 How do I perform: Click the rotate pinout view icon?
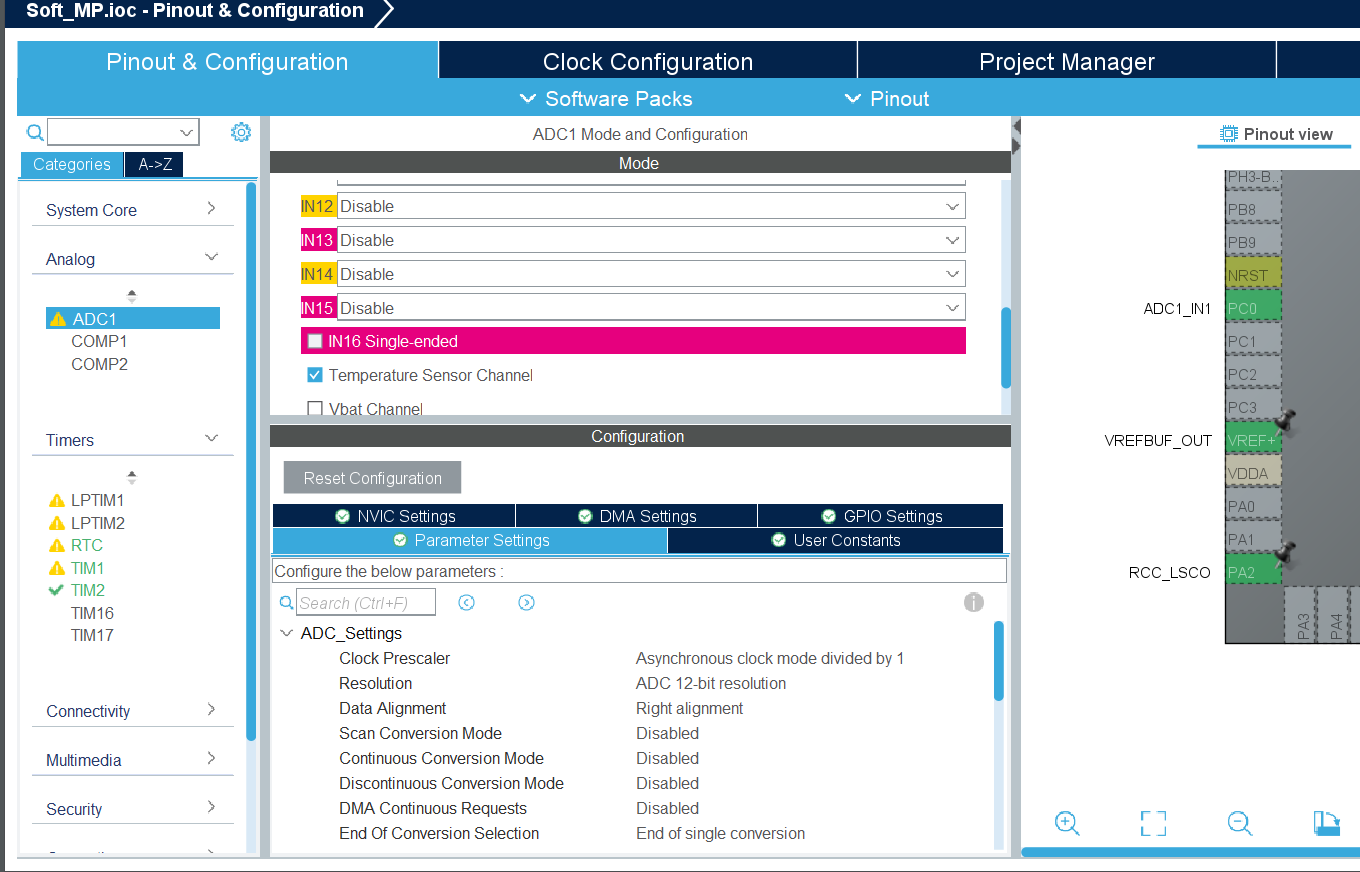[1326, 823]
